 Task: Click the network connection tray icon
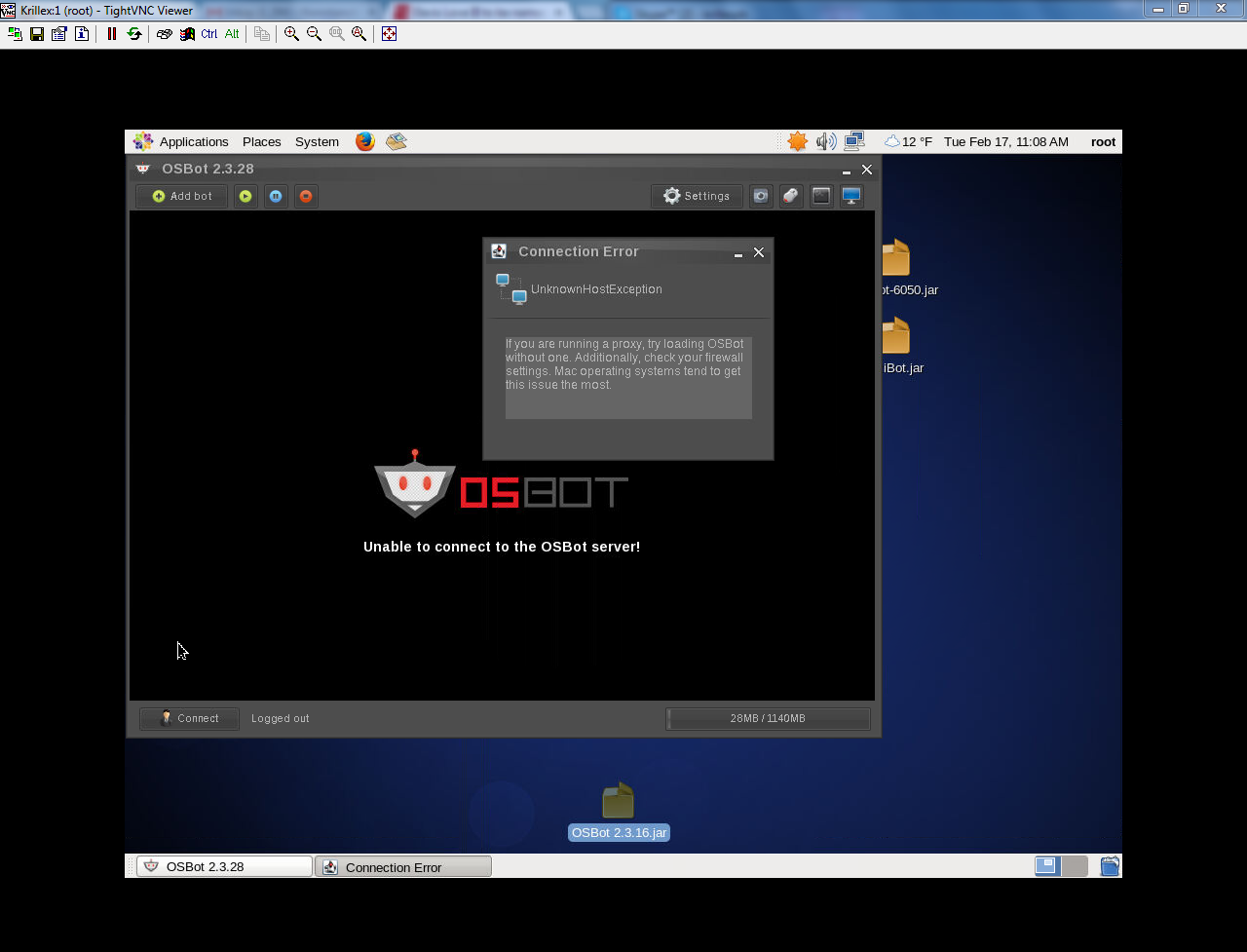(x=854, y=141)
